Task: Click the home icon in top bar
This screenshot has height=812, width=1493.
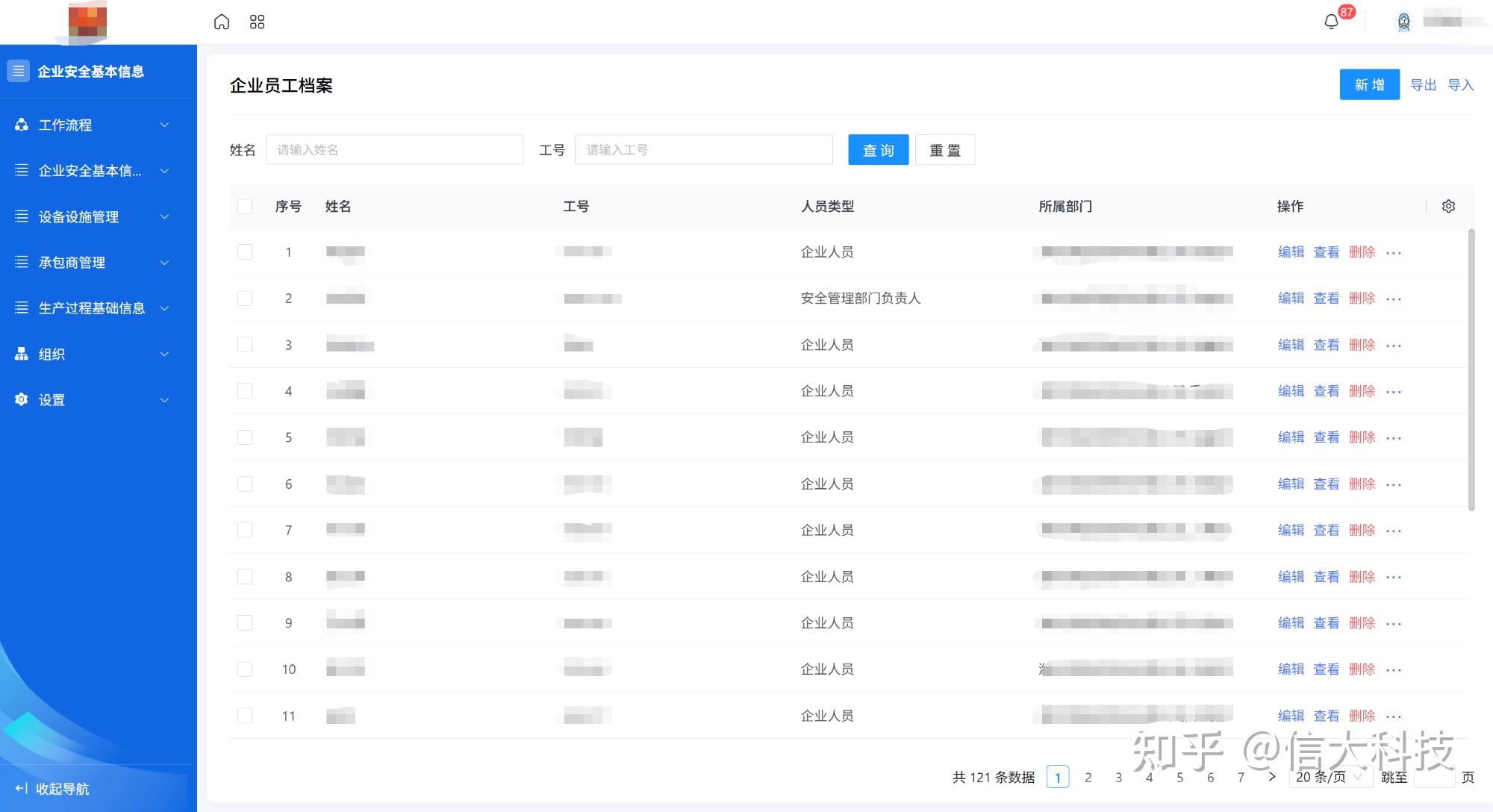Action: point(222,22)
